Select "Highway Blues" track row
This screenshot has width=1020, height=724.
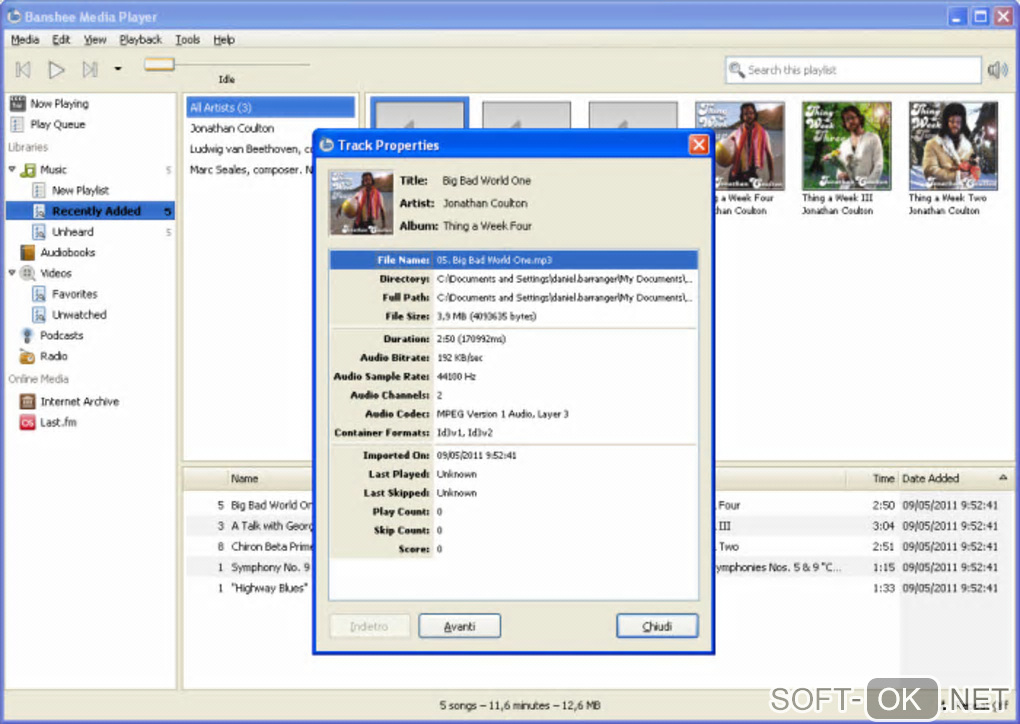point(250,588)
